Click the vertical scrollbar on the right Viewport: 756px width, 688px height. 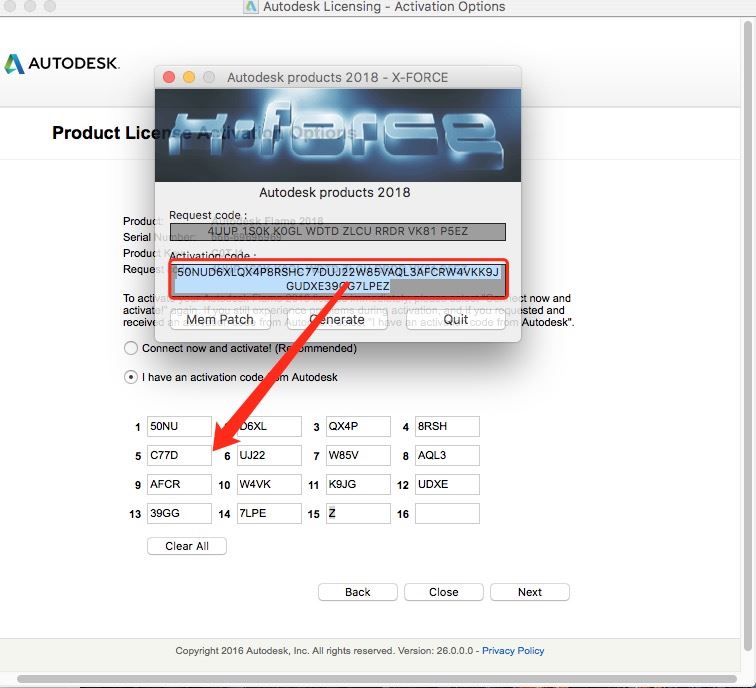click(748, 337)
